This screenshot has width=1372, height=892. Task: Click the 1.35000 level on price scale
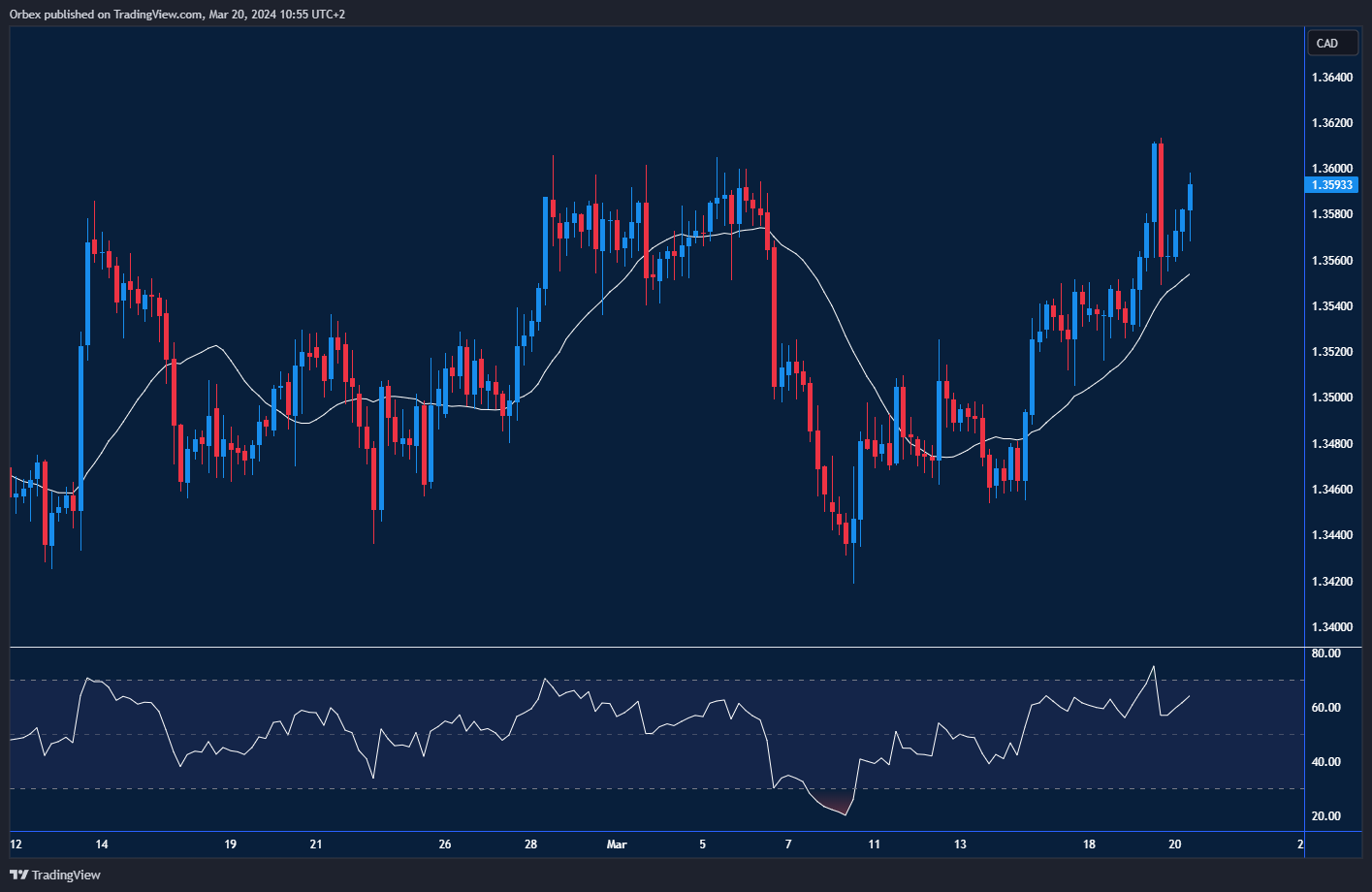[x=1330, y=398]
